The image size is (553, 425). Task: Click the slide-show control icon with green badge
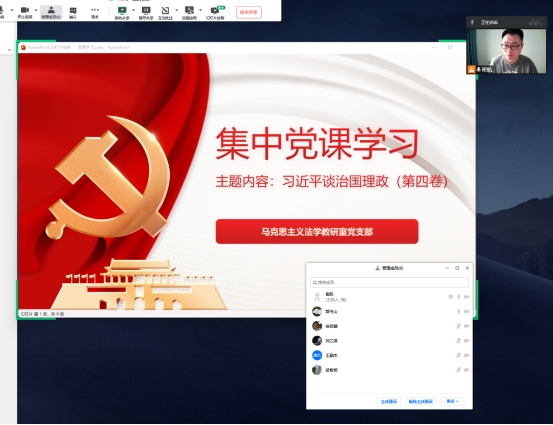click(215, 10)
